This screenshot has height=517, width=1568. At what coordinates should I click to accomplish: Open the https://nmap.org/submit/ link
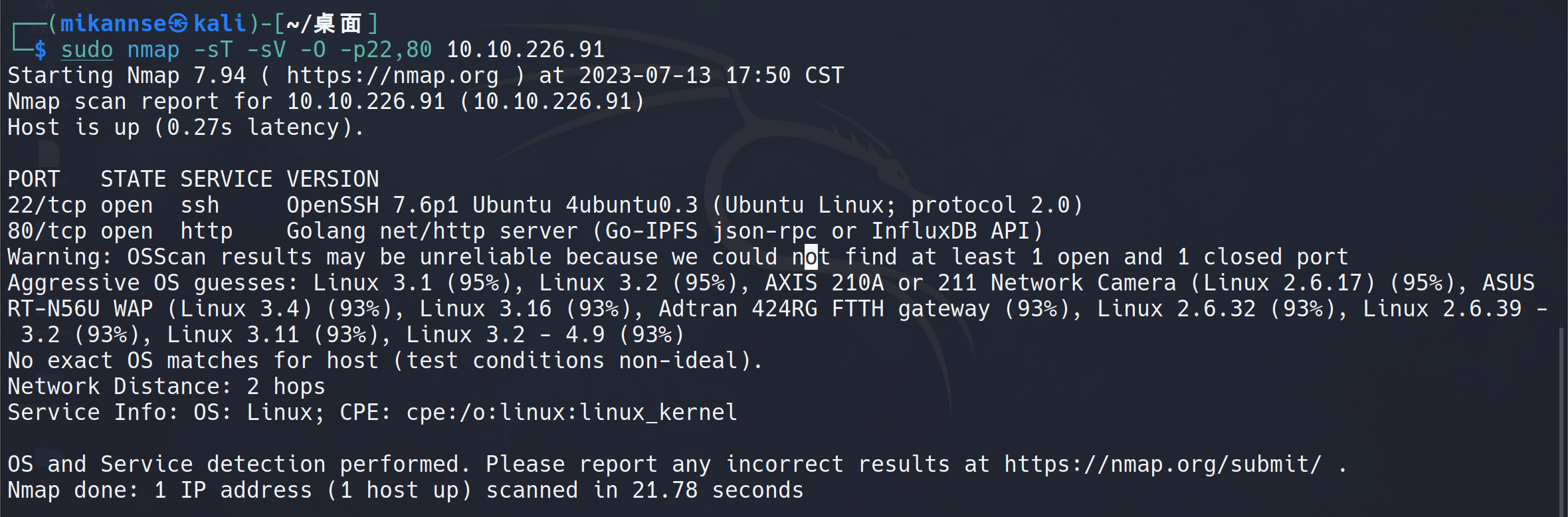1163,465
